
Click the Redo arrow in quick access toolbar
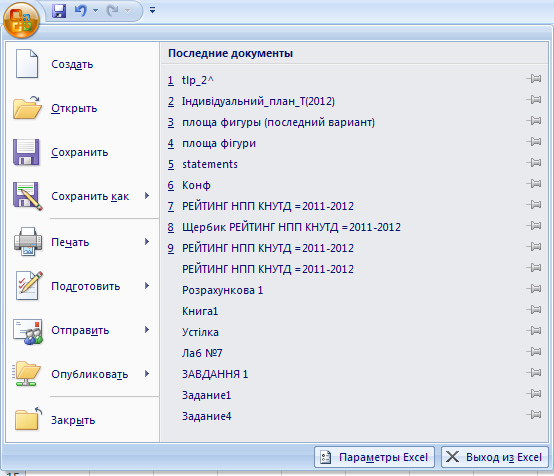point(113,11)
